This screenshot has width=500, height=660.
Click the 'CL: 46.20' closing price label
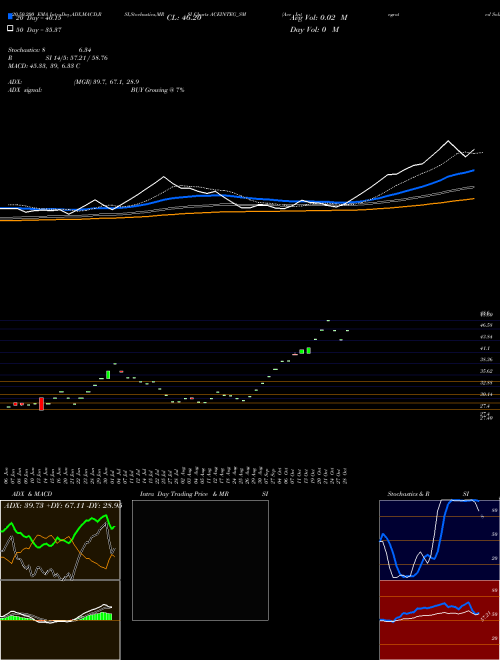click(x=184, y=18)
